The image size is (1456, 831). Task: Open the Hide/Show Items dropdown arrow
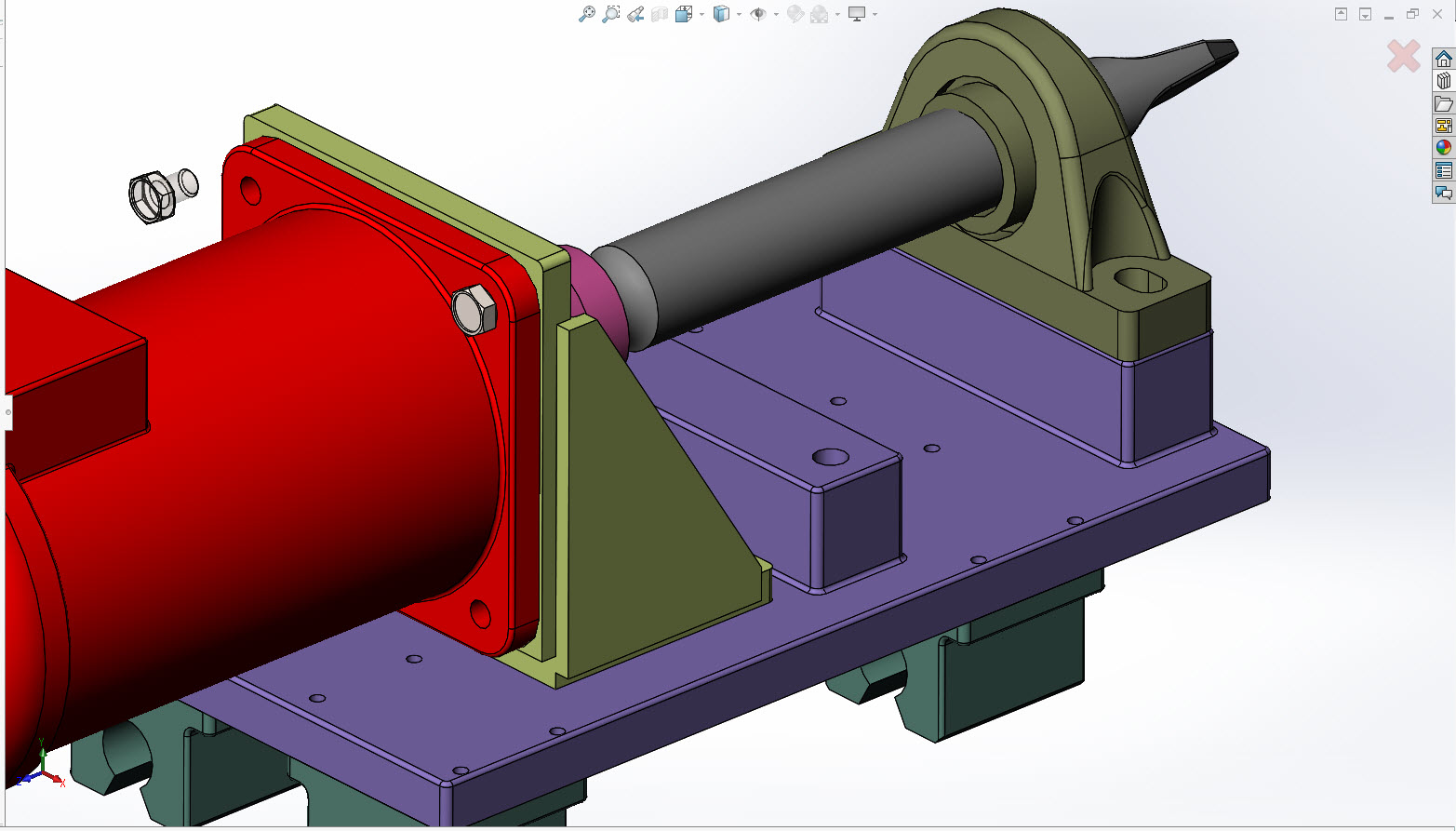click(x=776, y=14)
